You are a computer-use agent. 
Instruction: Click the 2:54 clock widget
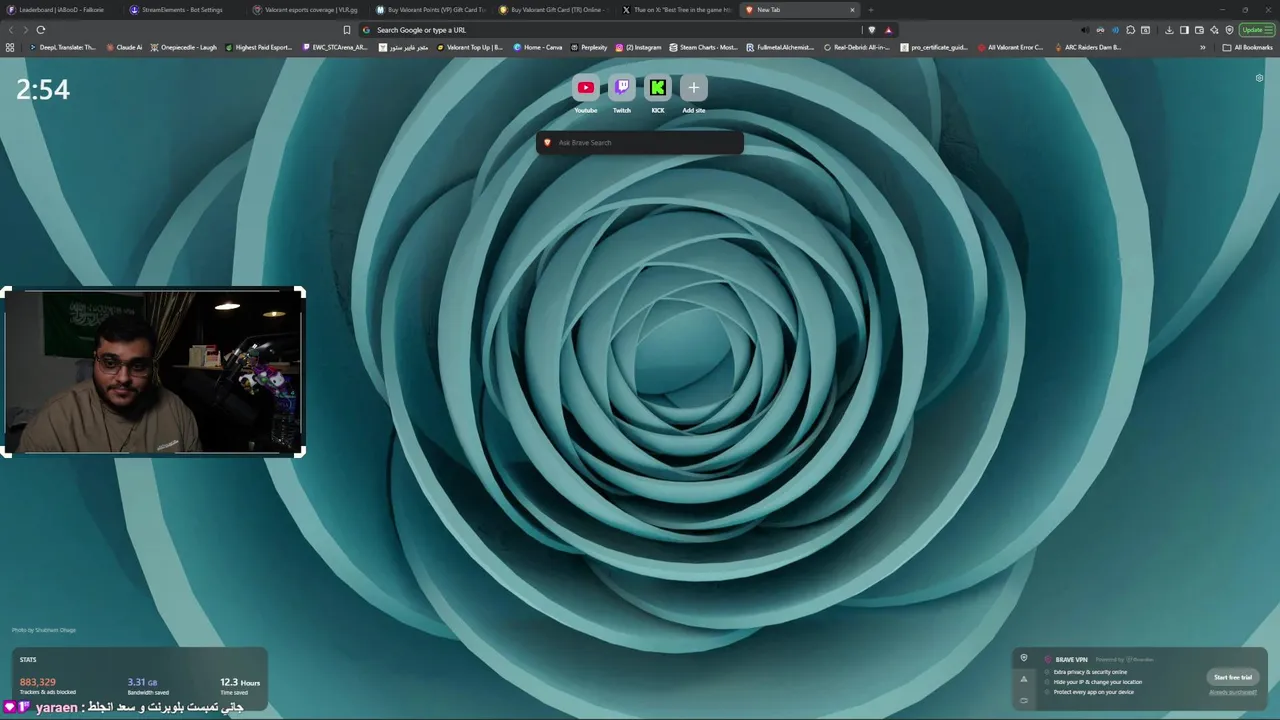coord(43,89)
